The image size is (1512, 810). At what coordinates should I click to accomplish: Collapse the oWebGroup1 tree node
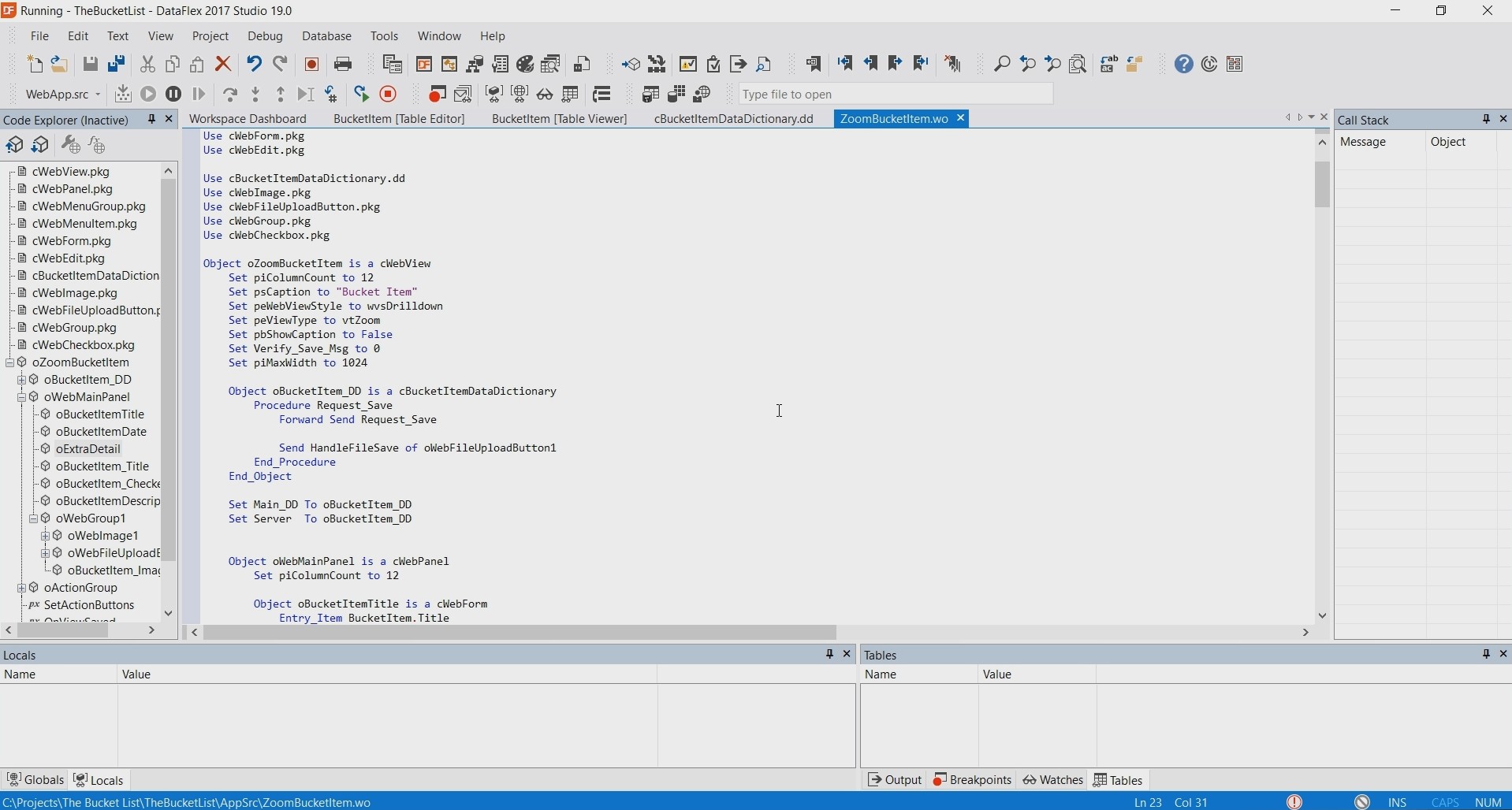click(x=34, y=519)
